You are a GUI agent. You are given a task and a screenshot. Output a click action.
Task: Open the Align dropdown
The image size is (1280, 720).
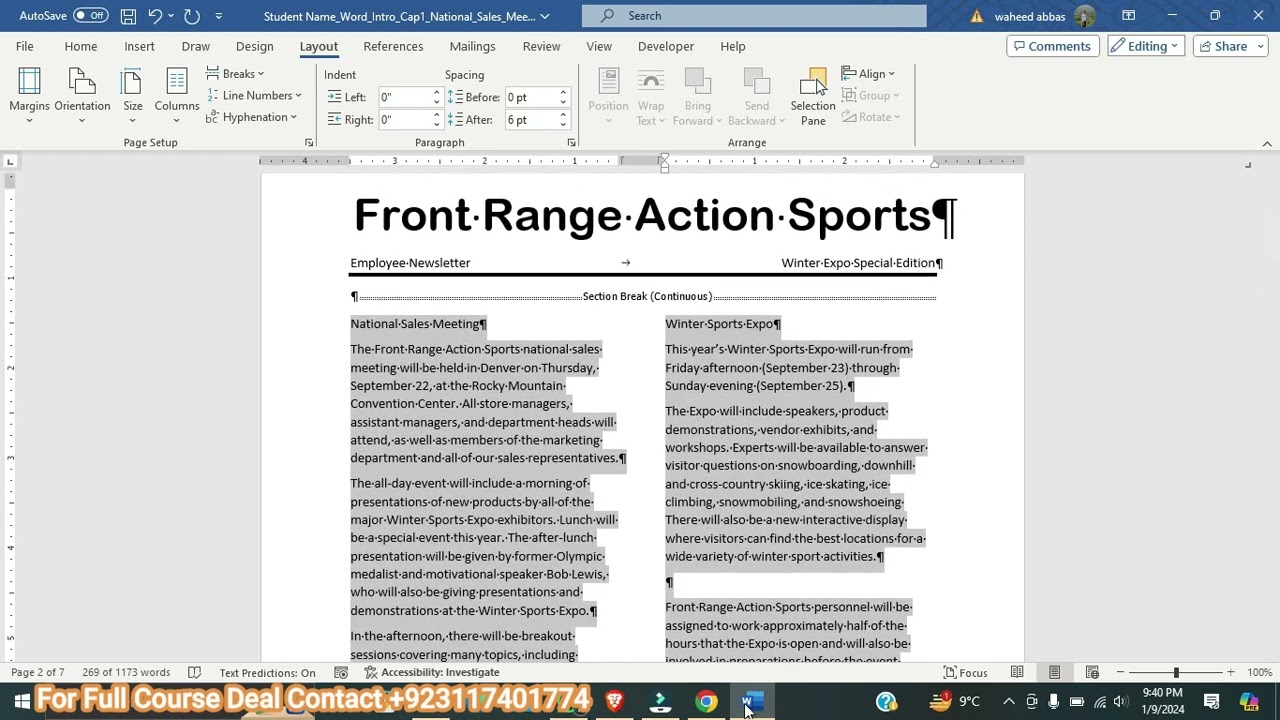[x=868, y=74]
